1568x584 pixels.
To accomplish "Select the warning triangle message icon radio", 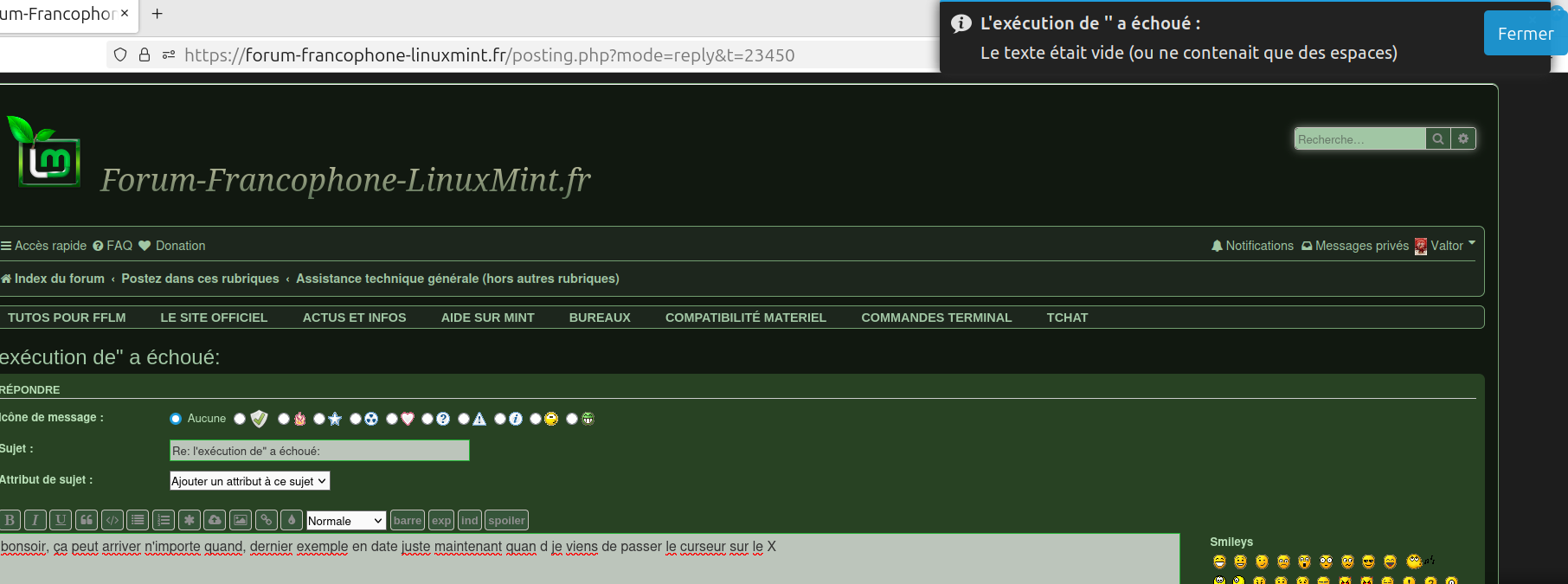I will tap(464, 419).
